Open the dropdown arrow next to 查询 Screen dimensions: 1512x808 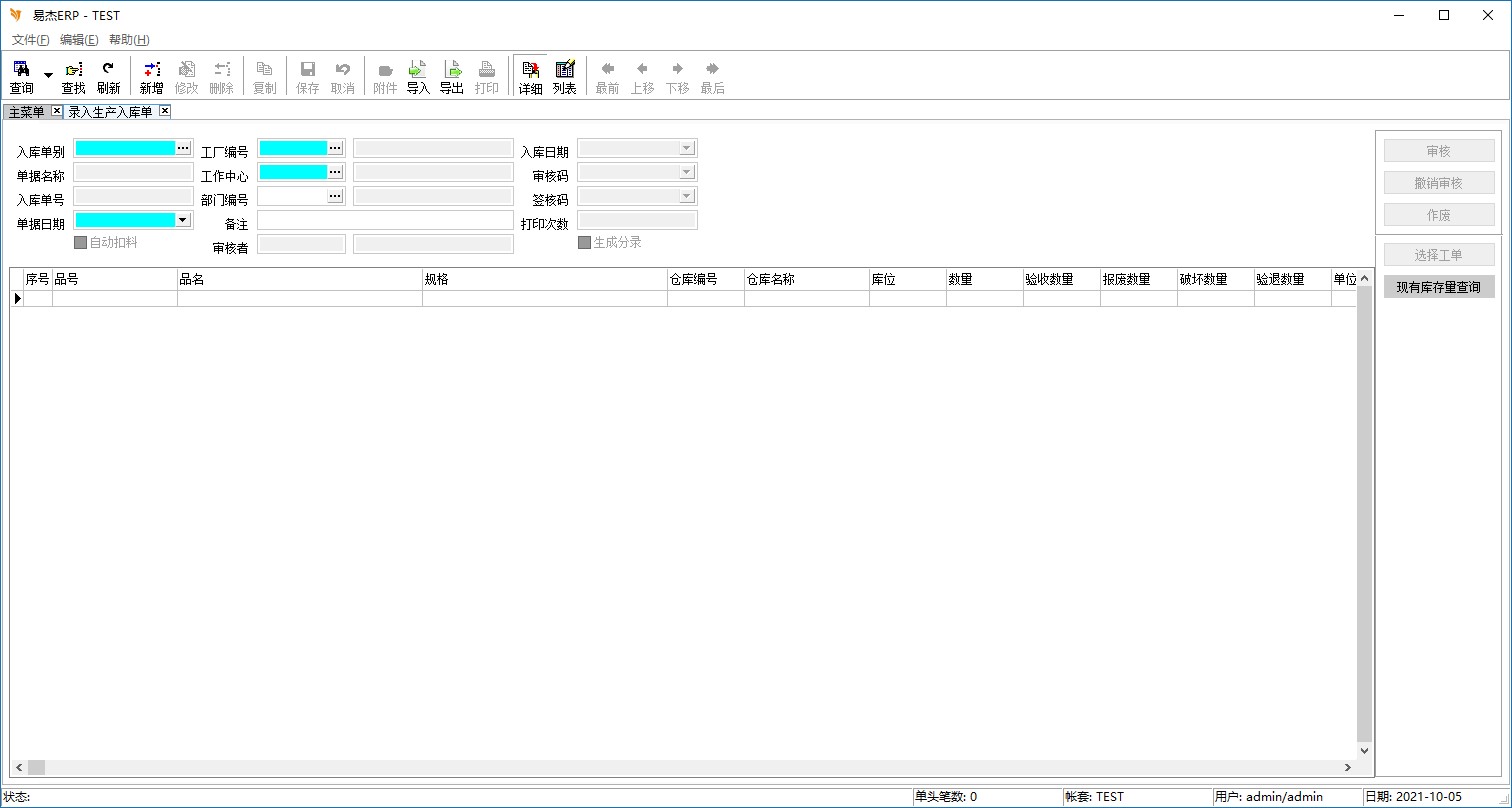(48, 76)
